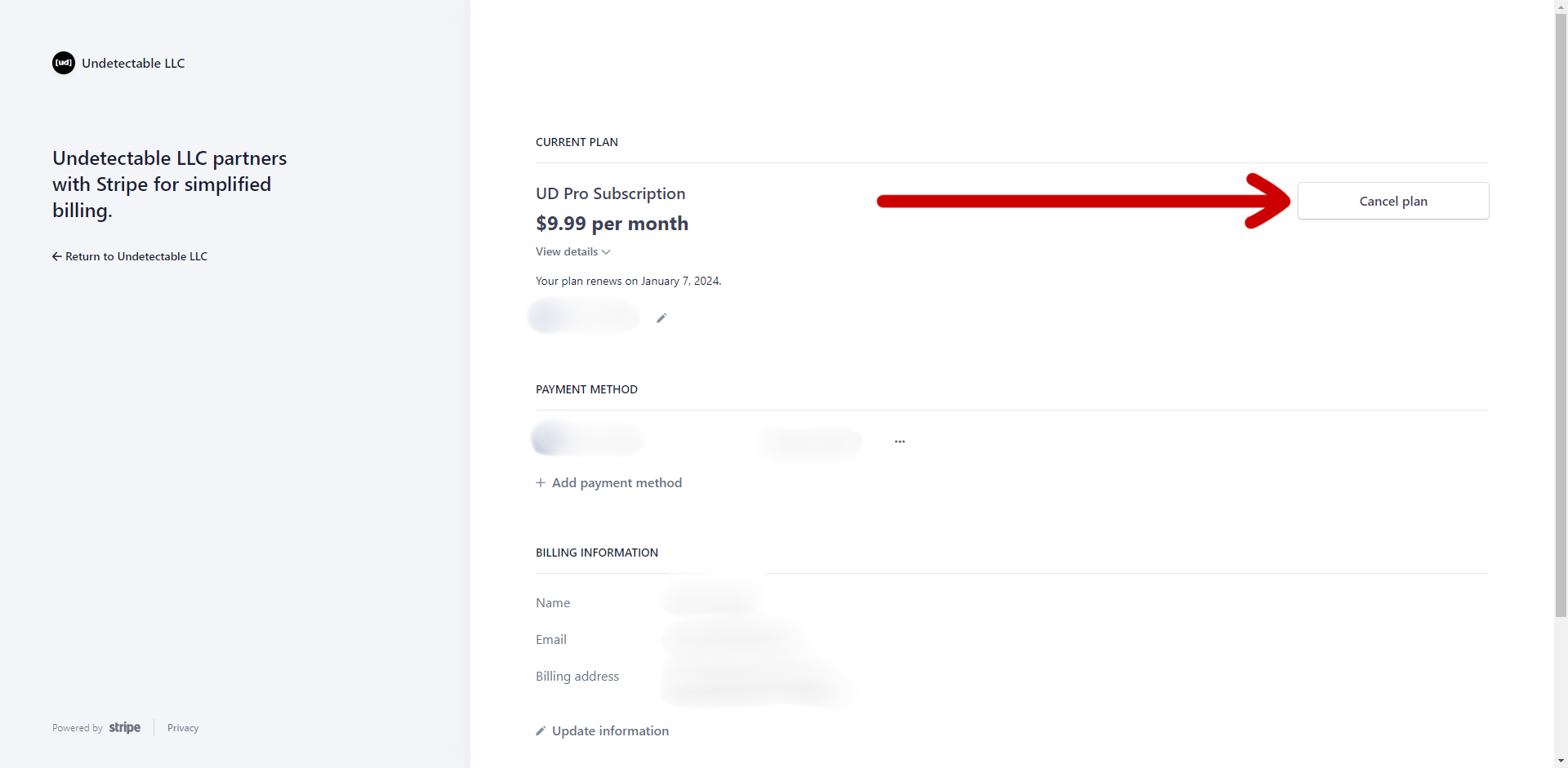The width and height of the screenshot is (1568, 768).
Task: Click Update information text
Action: 610,731
